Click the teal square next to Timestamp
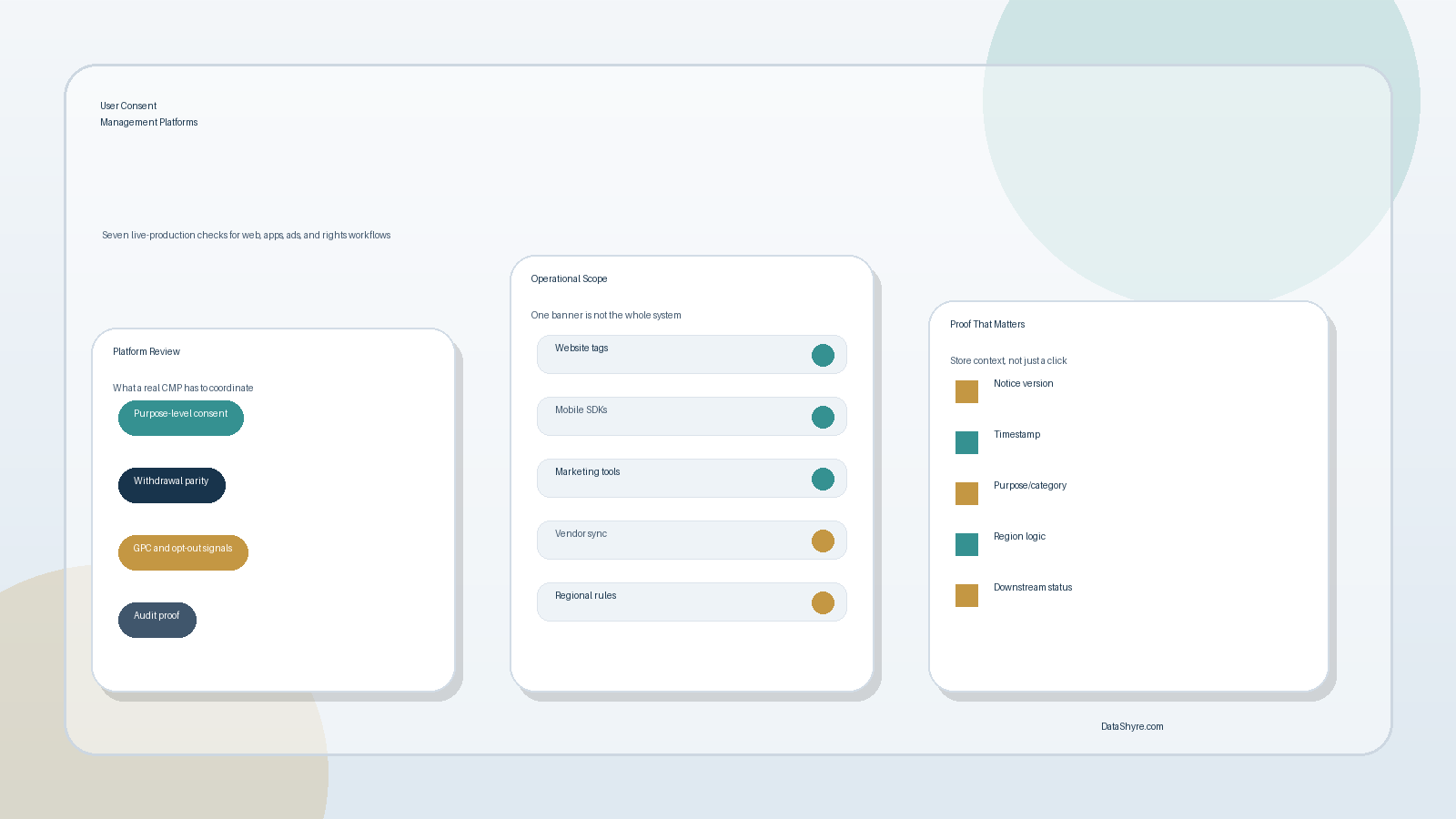Screen dimensions: 1456x819 coord(966,442)
